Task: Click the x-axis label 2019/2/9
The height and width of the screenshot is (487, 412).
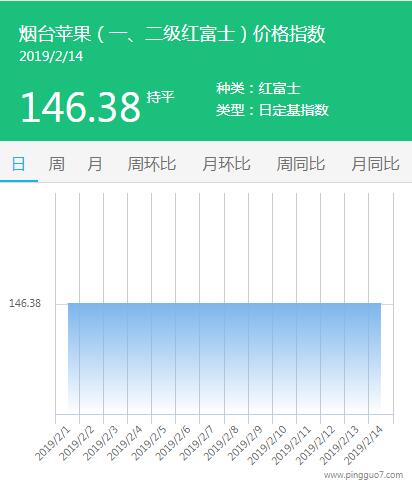Action: click(x=245, y=444)
